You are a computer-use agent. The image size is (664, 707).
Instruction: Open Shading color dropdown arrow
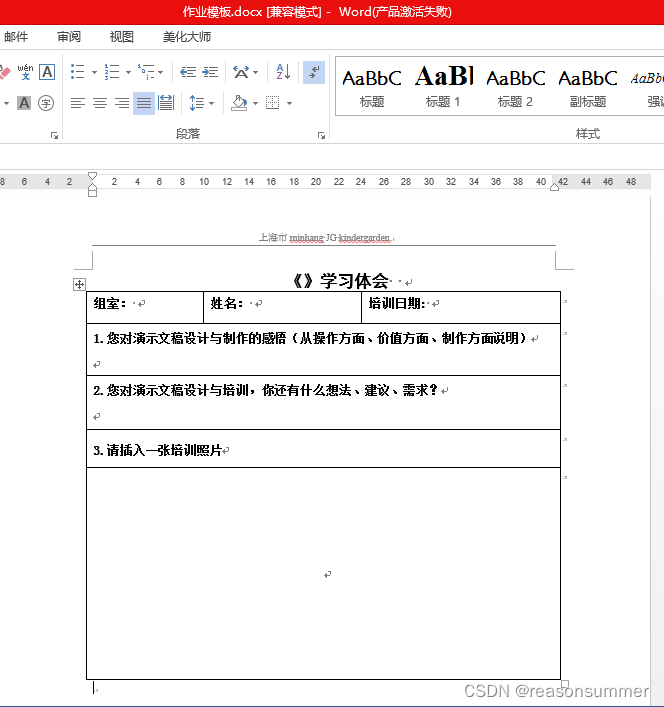click(x=255, y=104)
